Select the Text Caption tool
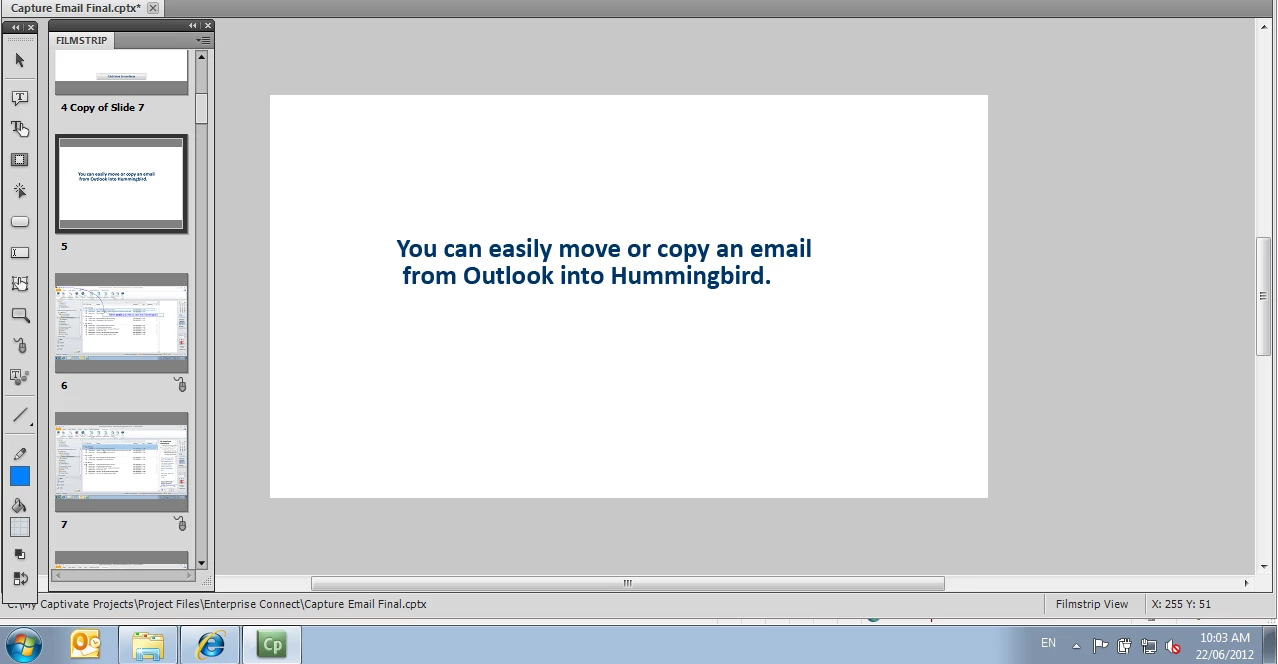1278x664 pixels. pos(19,98)
